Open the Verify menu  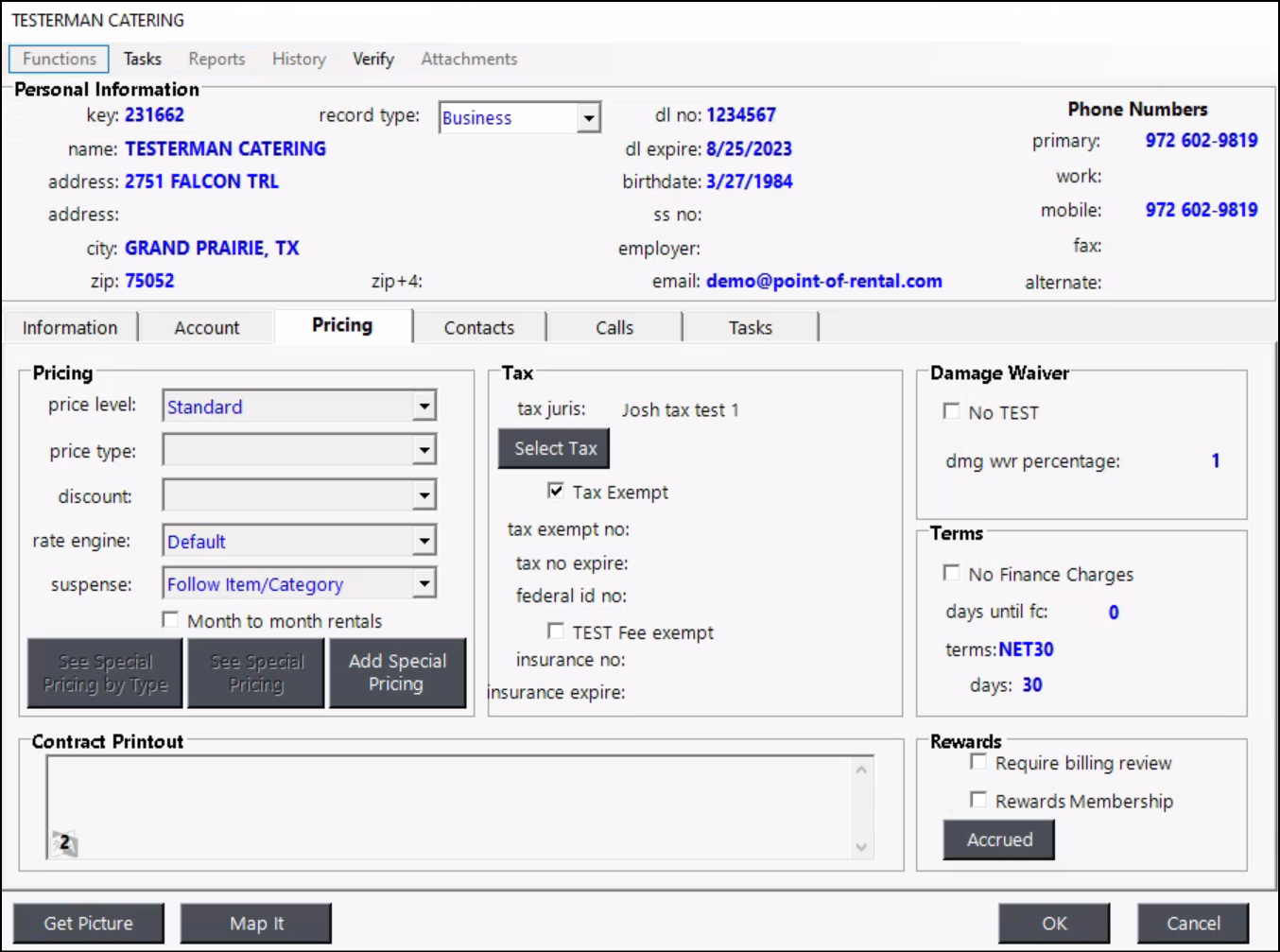[x=372, y=59]
